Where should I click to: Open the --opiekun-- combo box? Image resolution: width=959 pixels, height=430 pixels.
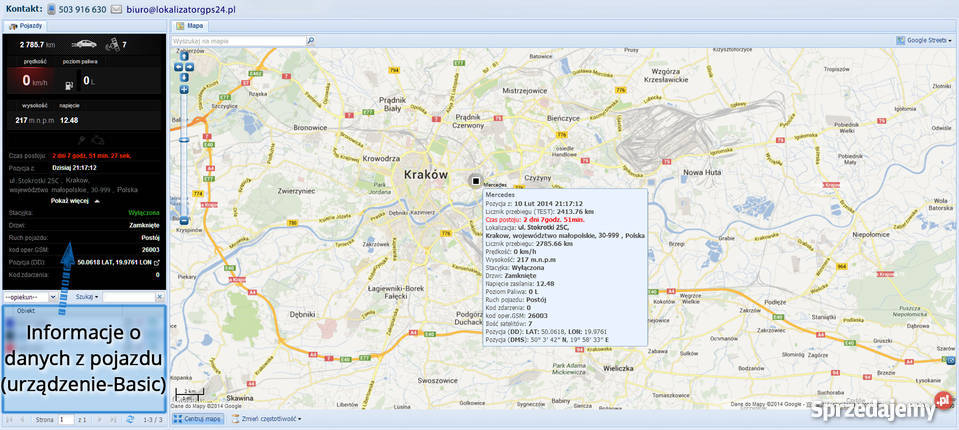31,297
